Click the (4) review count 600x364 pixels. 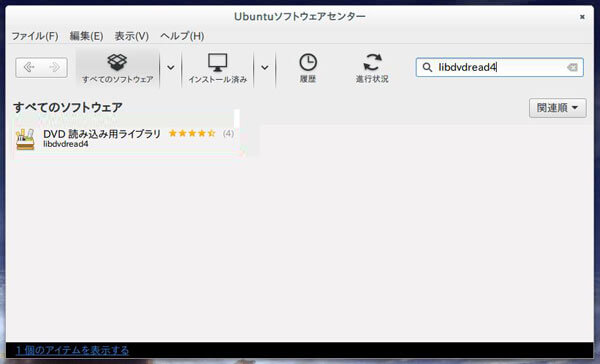pyautogui.click(x=228, y=133)
